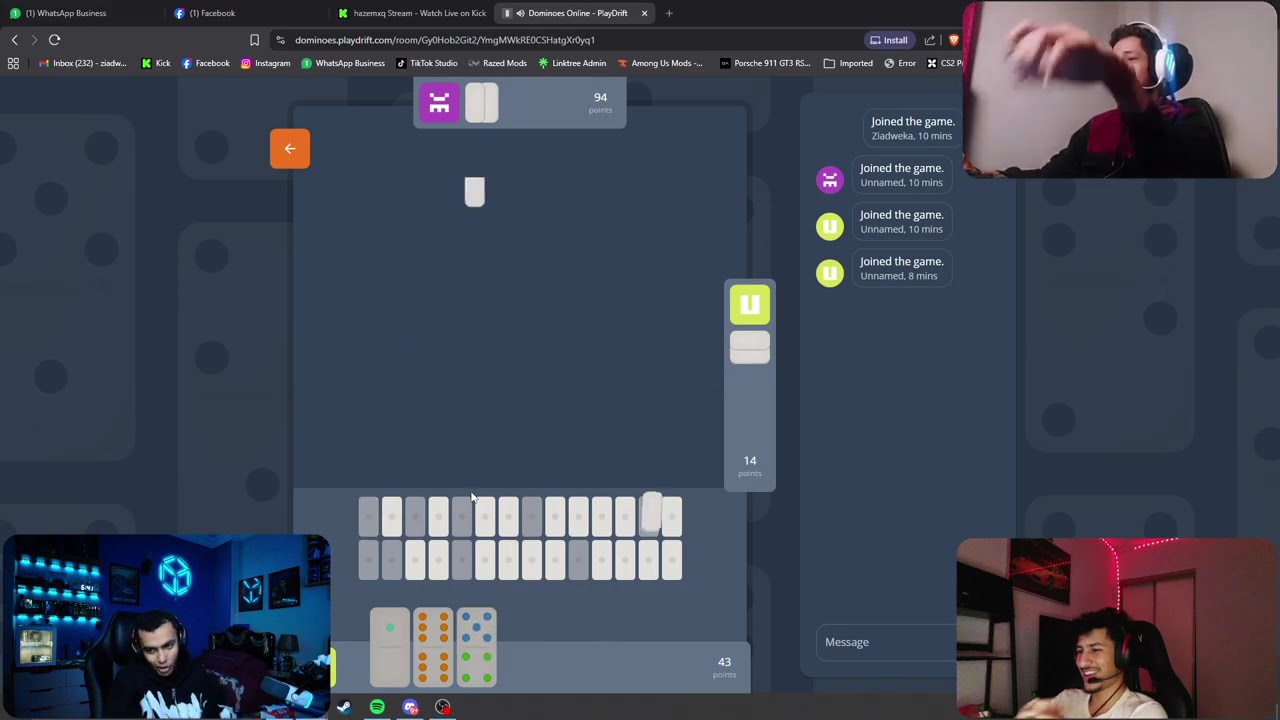Click the yellow-green avatar in the right player panel
The image size is (1280, 720).
point(750,305)
